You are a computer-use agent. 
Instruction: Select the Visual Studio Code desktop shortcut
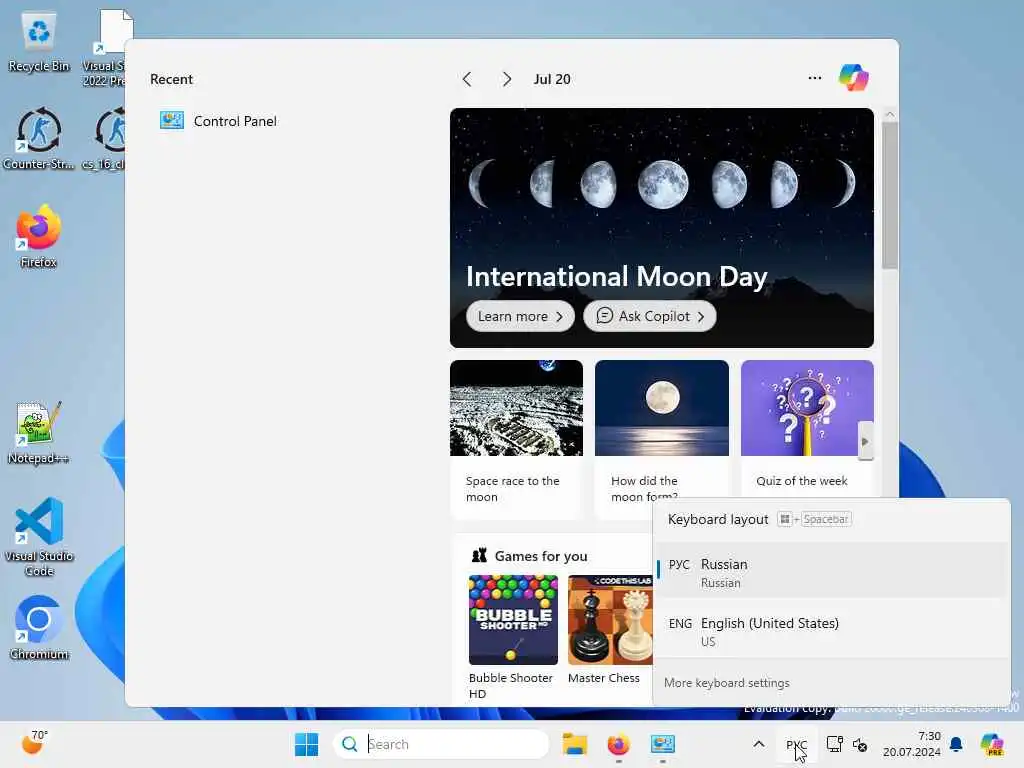(x=39, y=536)
